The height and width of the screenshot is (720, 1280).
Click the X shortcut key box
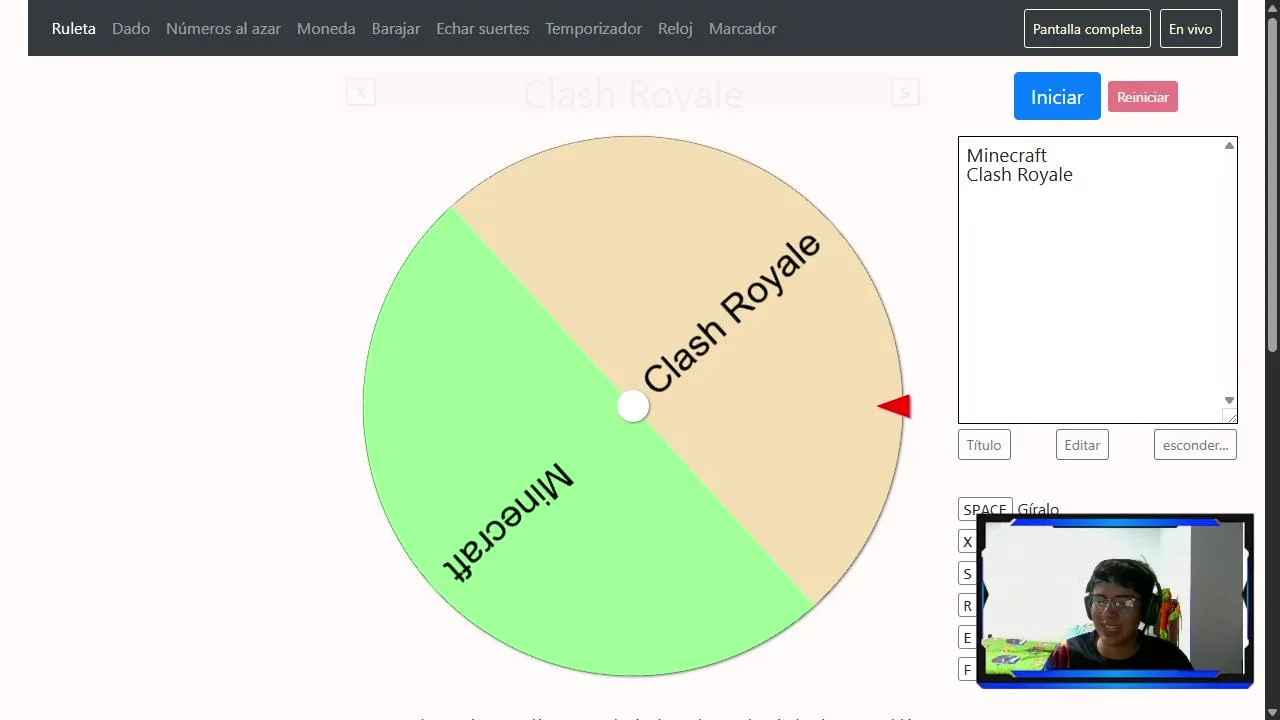[967, 542]
